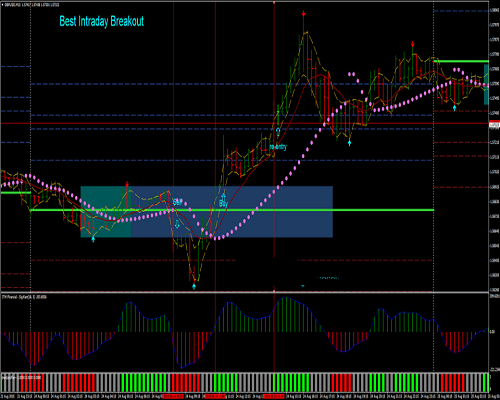
Task: Click the 'Sell' text label on chart
Action: [x=178, y=202]
